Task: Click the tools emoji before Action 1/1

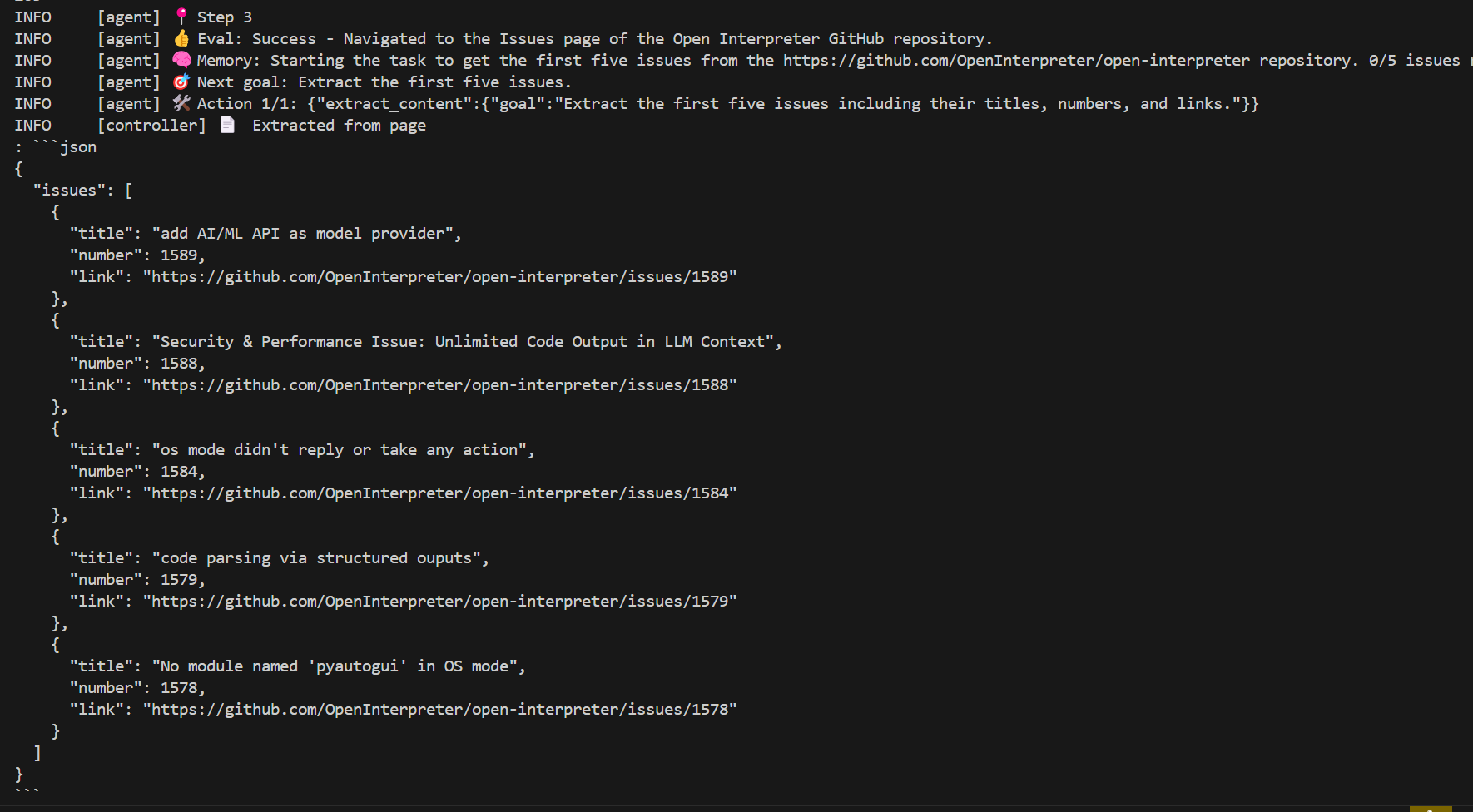Action: (x=181, y=103)
